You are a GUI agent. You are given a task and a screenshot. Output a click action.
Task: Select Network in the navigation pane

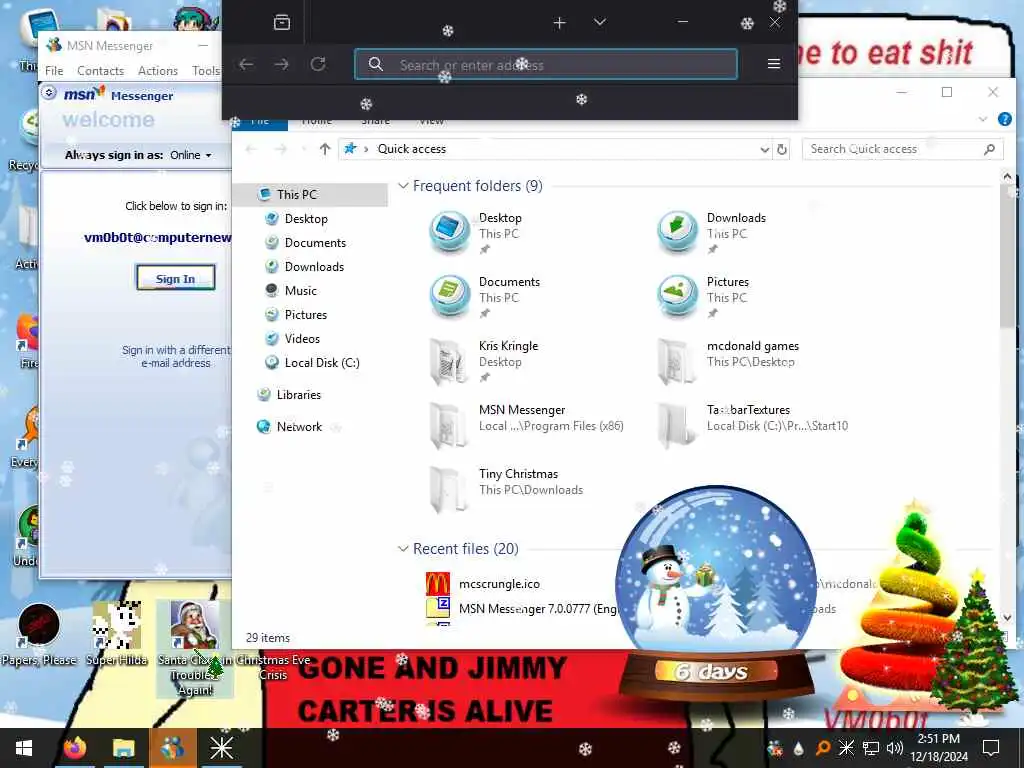[299, 426]
